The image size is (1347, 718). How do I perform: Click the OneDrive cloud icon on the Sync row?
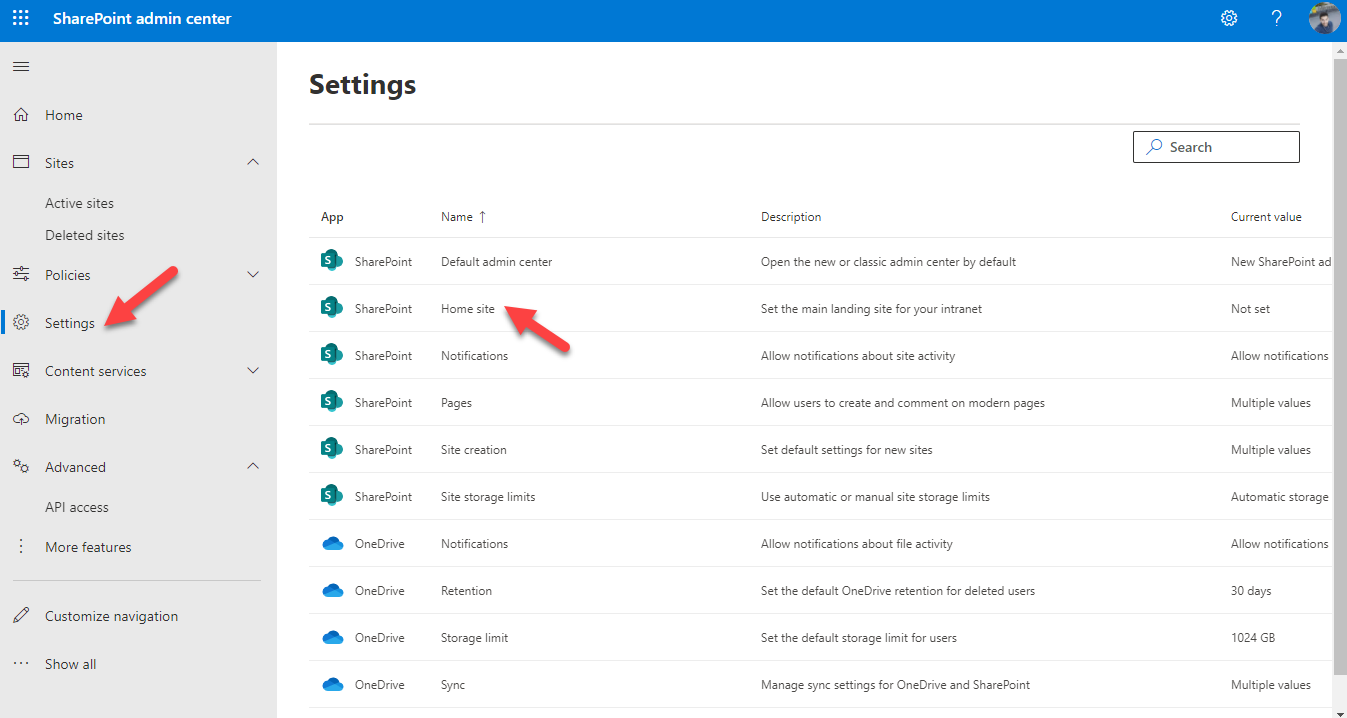(x=332, y=684)
